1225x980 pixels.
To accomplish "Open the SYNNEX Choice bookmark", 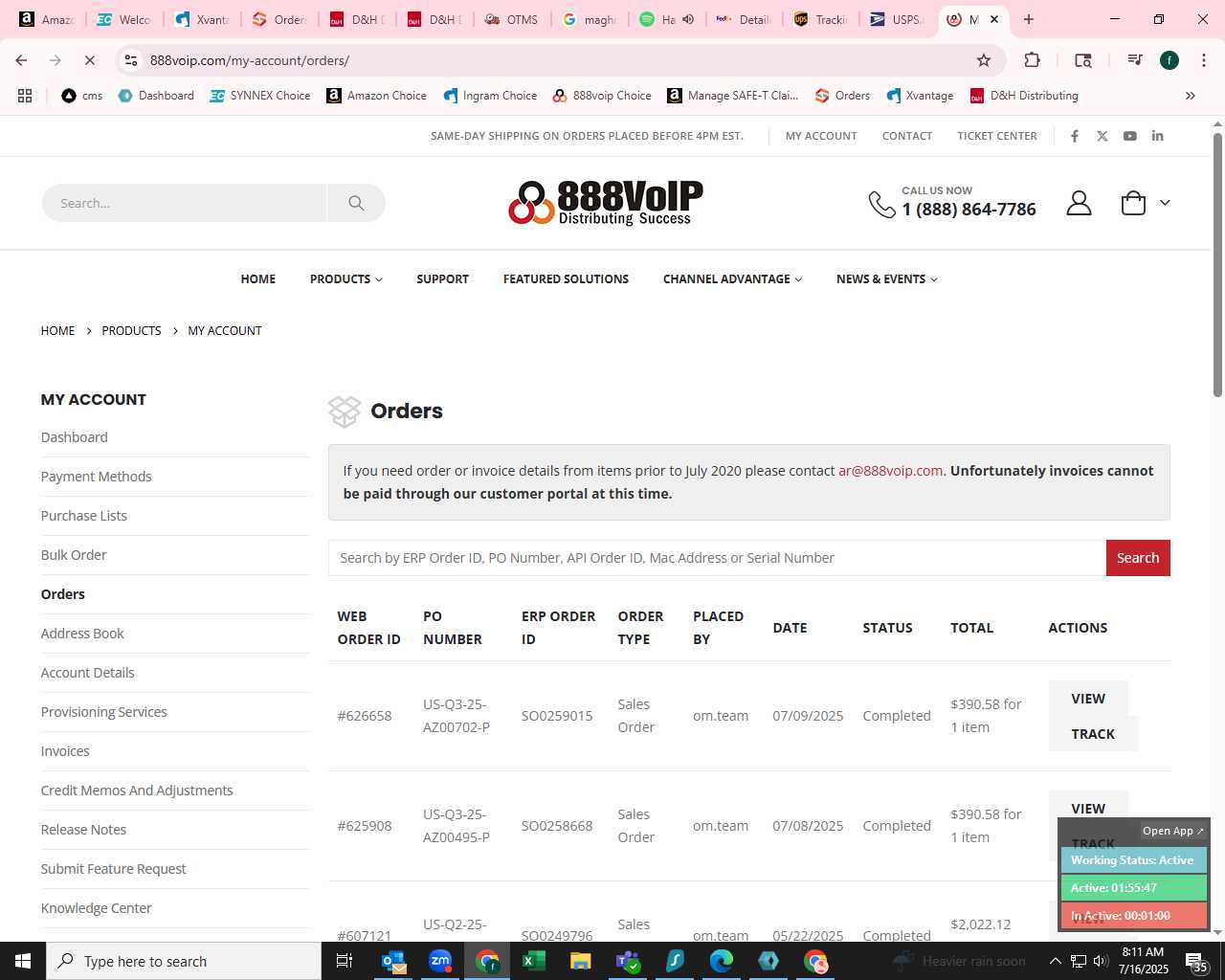I will pos(260,96).
